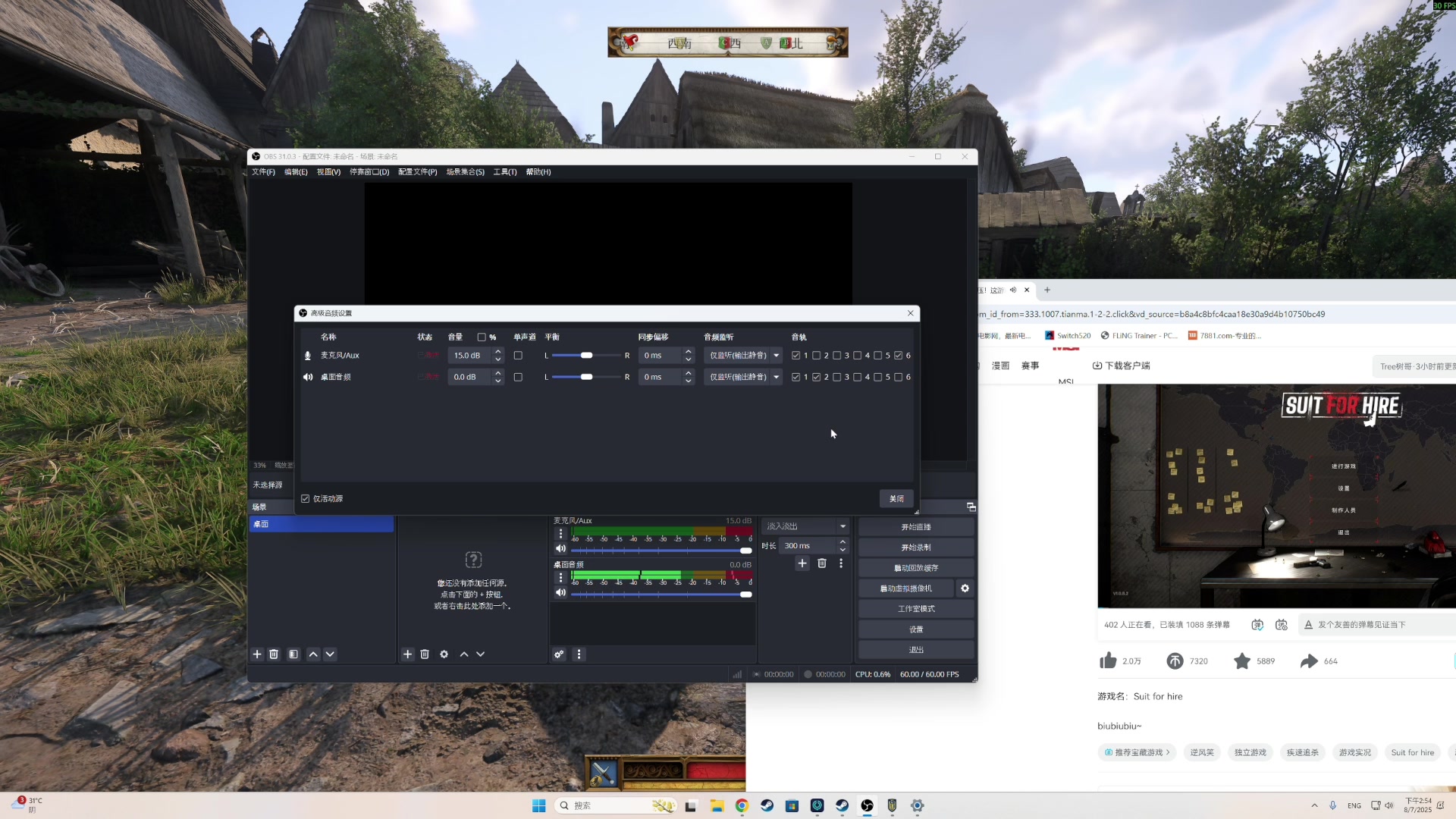The width and height of the screenshot is (1456, 819).
Task: Select 桌面 scene in scenes list
Action: (322, 524)
